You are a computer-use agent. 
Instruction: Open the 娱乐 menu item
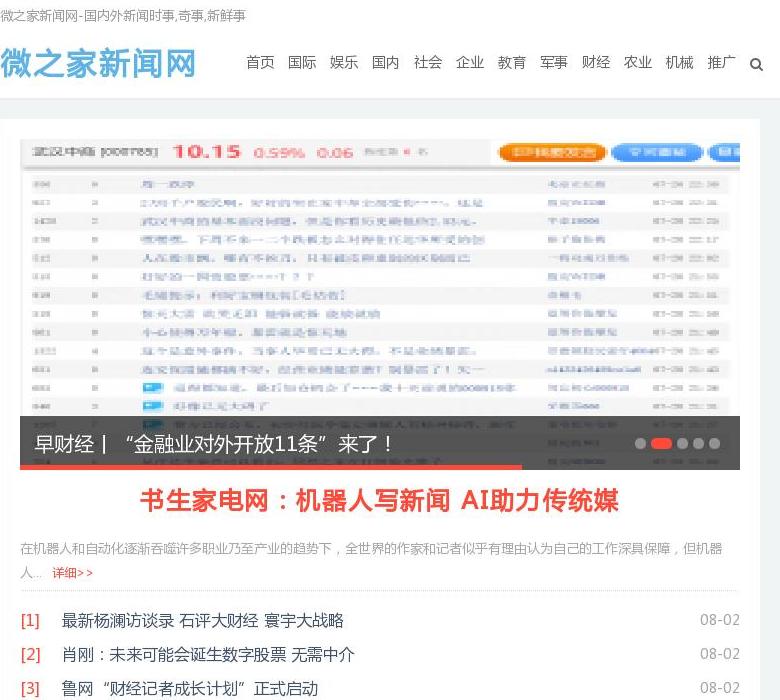click(344, 63)
